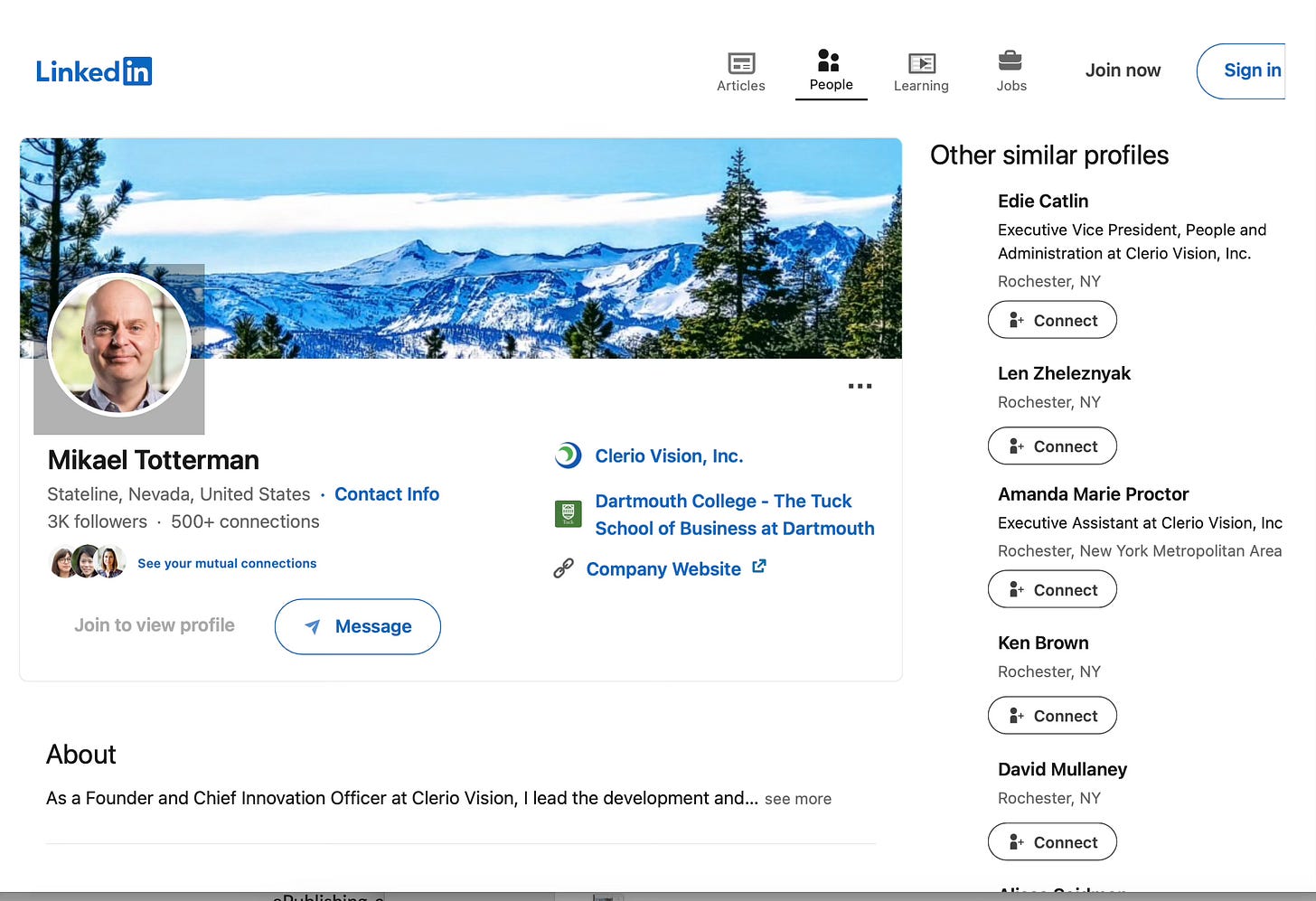Screen dimensions: 1316x901
Task: Click the chain link icon
Action: [x=564, y=568]
